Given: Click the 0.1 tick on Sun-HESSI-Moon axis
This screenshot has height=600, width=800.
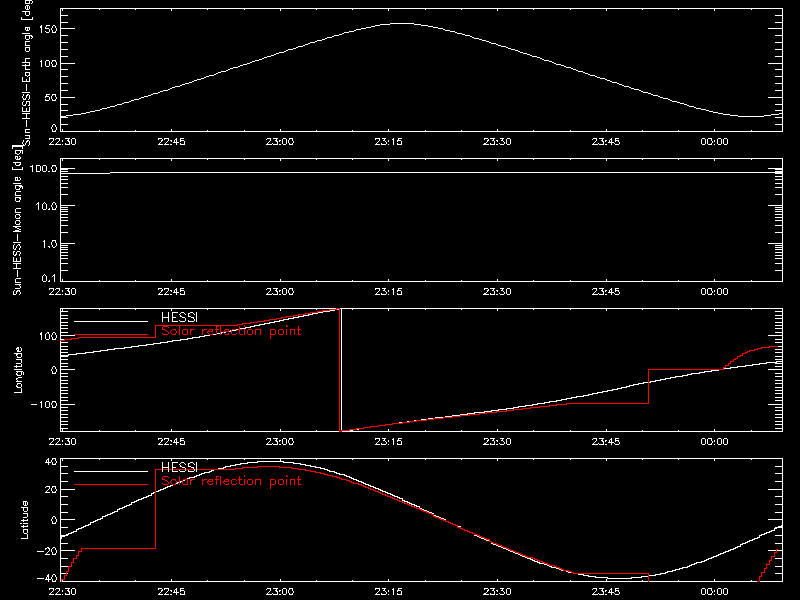Looking at the screenshot, I should [x=49, y=278].
